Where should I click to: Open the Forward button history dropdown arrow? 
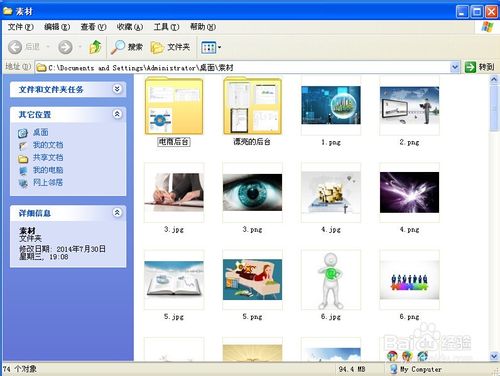click(80, 47)
